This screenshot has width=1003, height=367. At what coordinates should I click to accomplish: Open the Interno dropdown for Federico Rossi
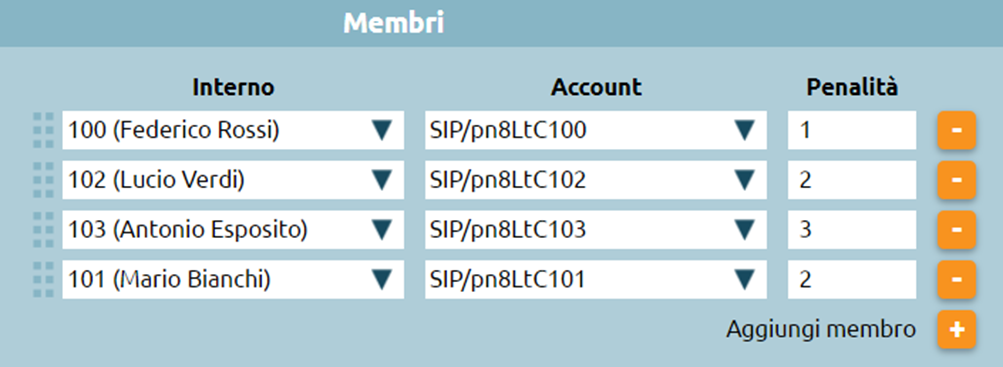point(233,130)
